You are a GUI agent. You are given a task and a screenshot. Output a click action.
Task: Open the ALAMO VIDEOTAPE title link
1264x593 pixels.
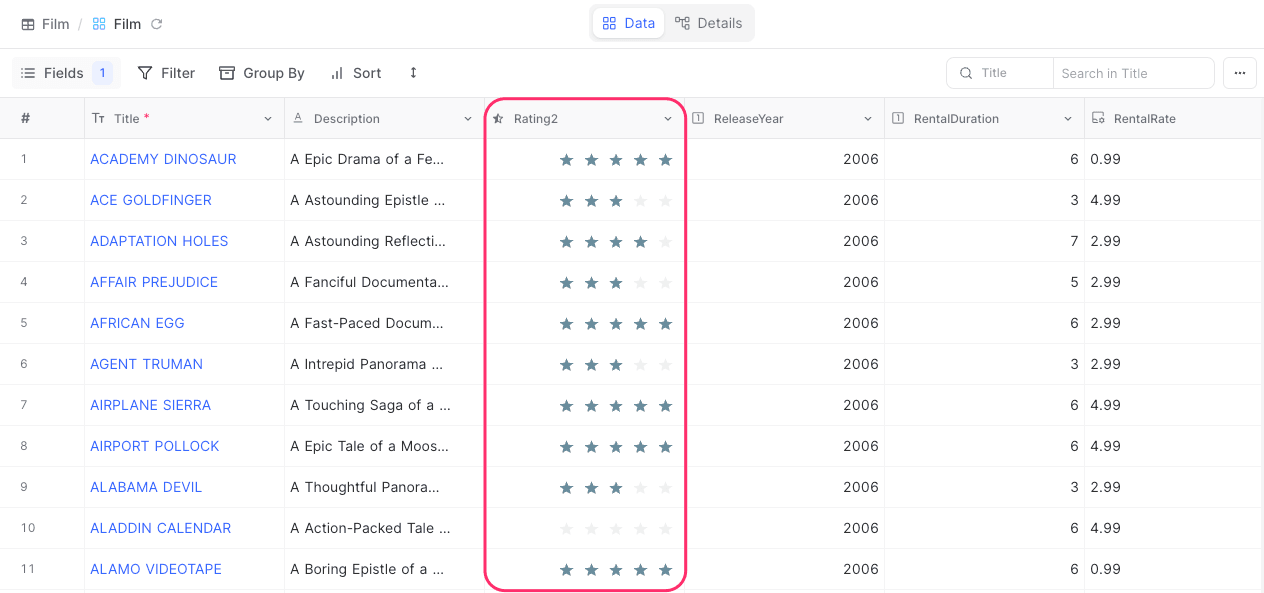click(156, 569)
